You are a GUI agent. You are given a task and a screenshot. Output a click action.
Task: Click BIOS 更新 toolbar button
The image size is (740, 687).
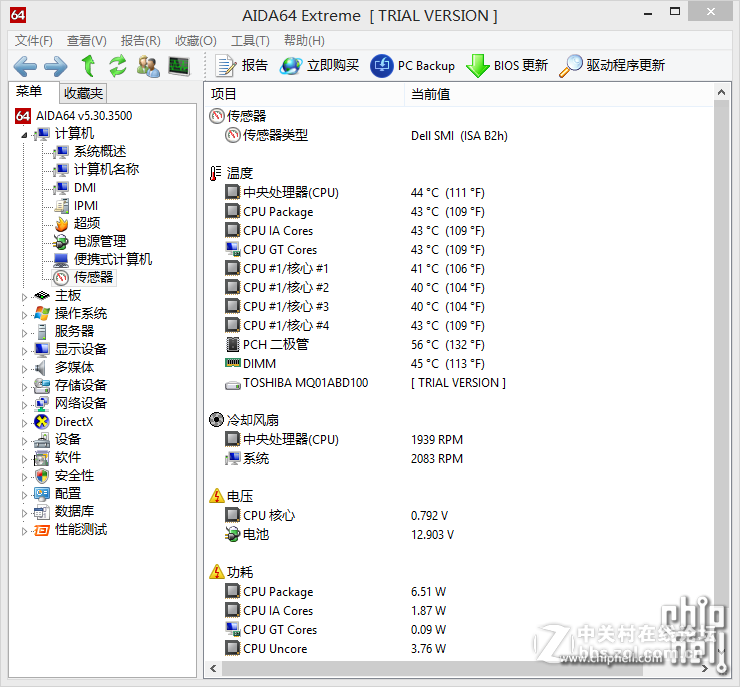507,66
